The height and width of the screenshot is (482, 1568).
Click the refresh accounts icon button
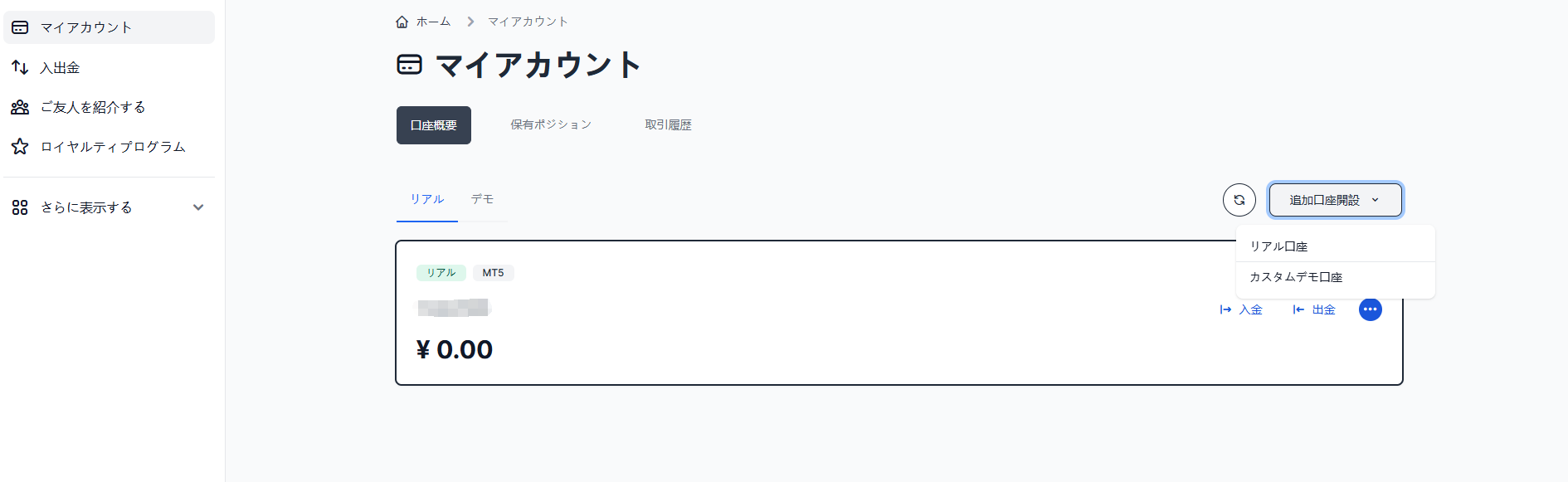(x=1239, y=200)
